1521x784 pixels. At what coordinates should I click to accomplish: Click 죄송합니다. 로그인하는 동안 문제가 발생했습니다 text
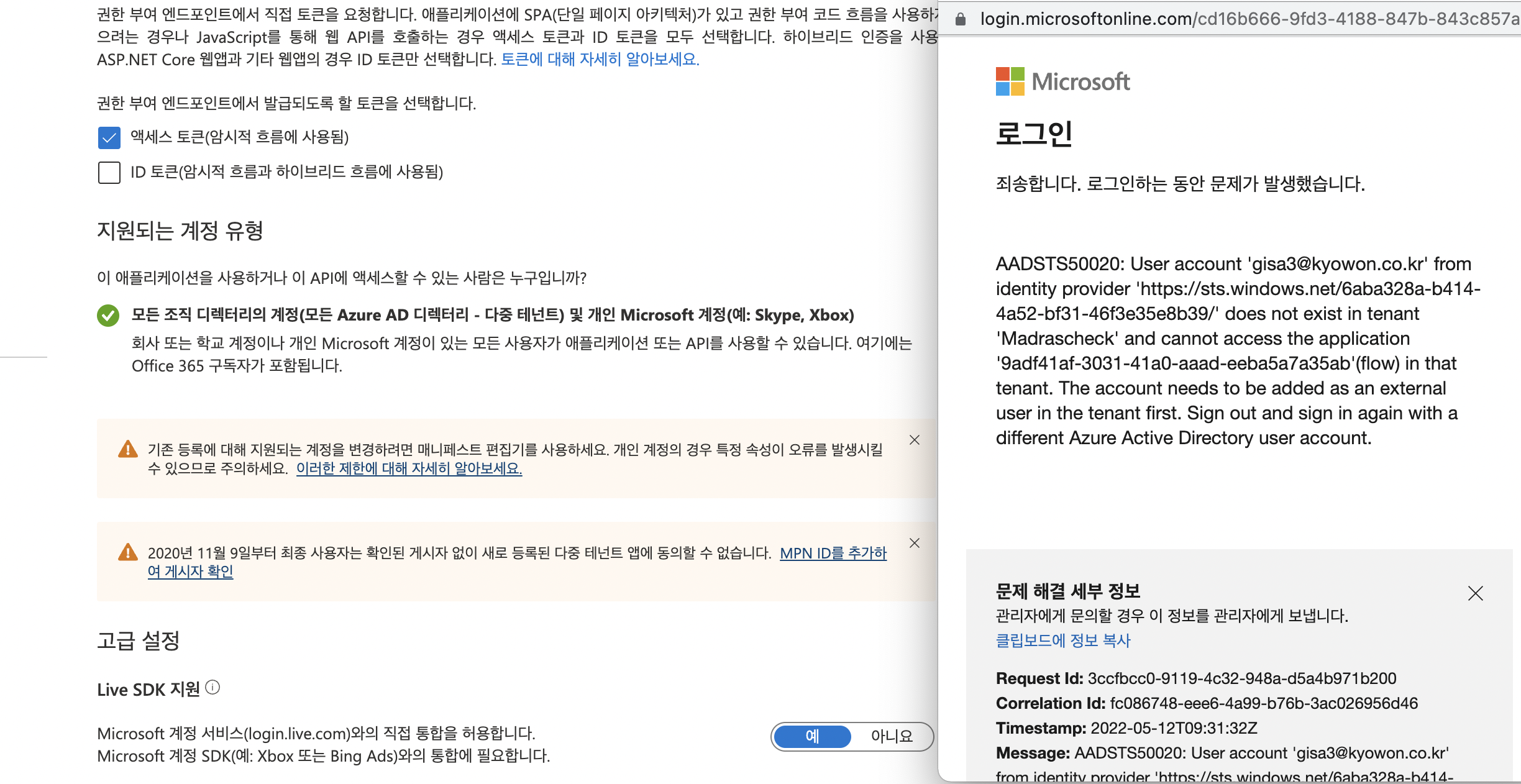1181,185
